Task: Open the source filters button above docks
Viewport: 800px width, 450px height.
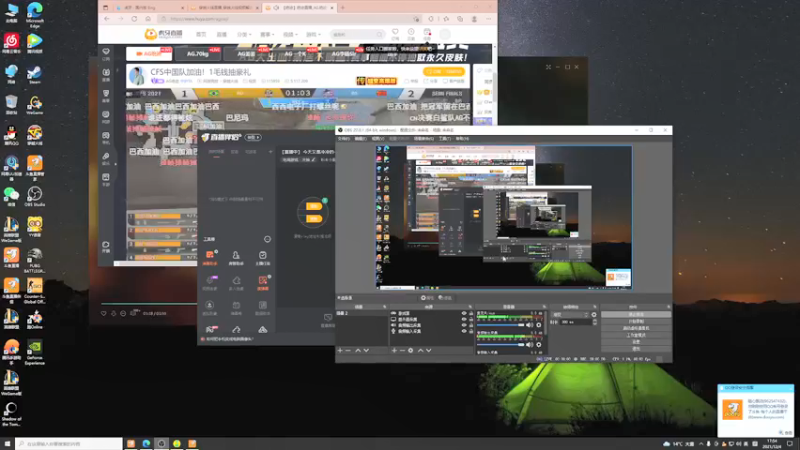Action: coord(445,298)
